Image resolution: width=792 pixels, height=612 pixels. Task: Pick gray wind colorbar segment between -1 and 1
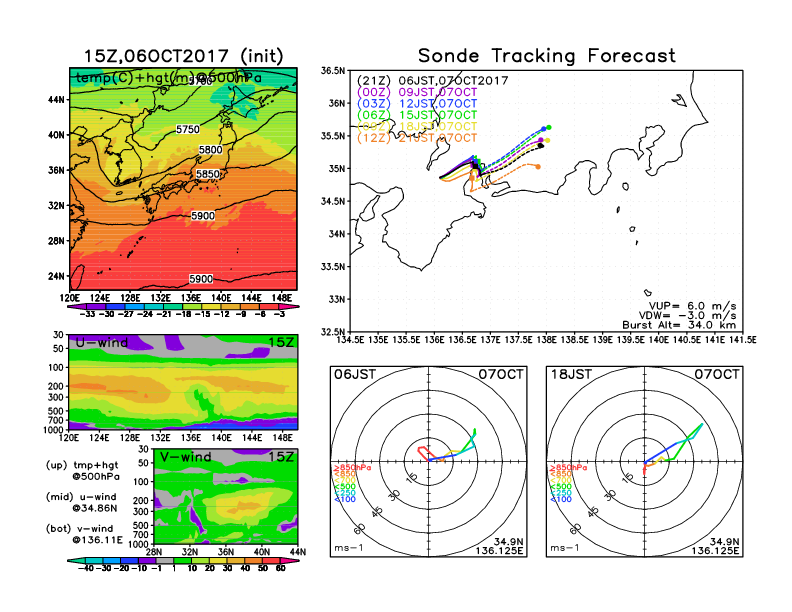click(164, 560)
